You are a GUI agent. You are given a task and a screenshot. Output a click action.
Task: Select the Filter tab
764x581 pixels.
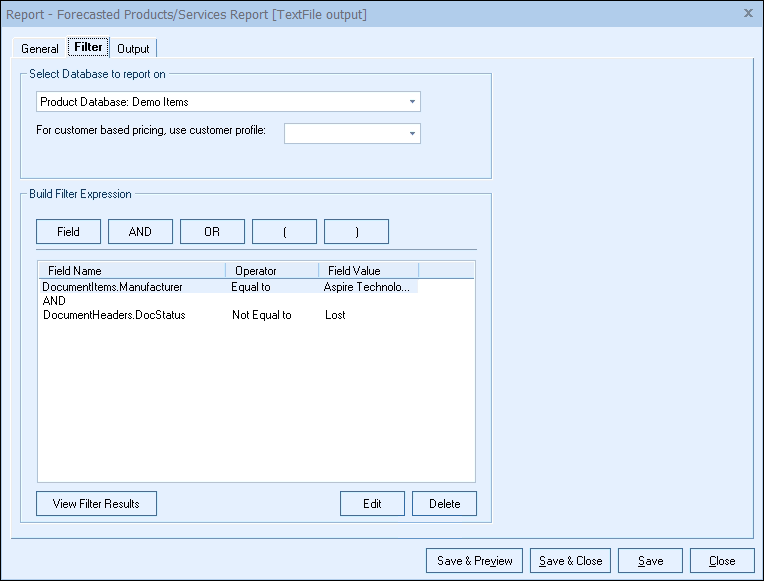(x=88, y=48)
